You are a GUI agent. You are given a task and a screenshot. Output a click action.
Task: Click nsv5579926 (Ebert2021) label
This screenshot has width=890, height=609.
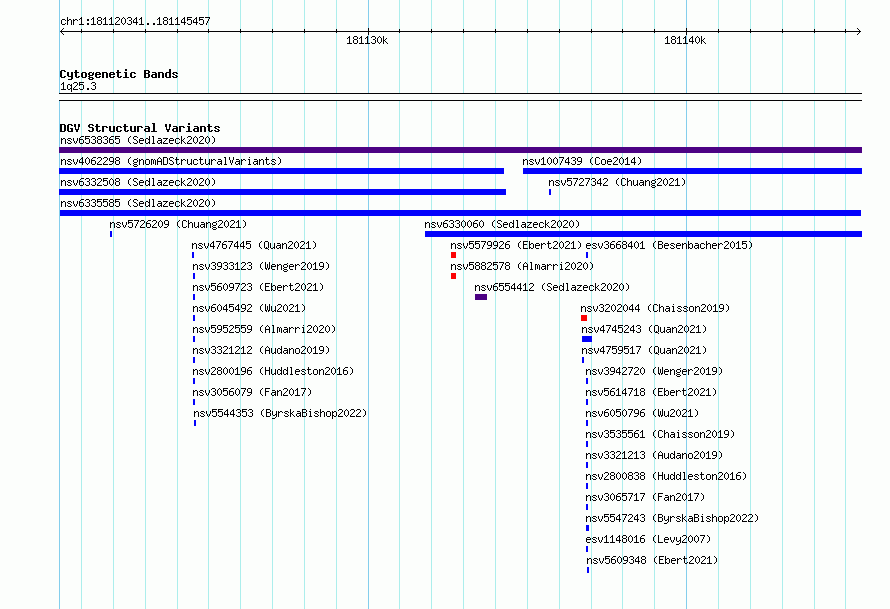(x=516, y=245)
